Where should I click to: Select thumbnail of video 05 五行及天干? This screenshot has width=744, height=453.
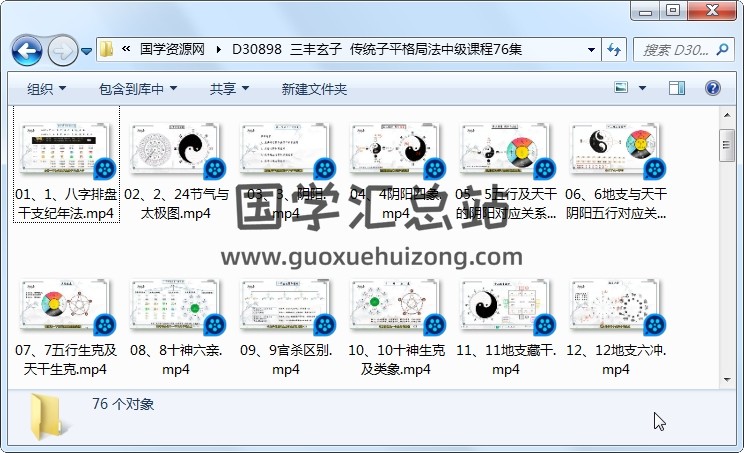click(x=505, y=148)
